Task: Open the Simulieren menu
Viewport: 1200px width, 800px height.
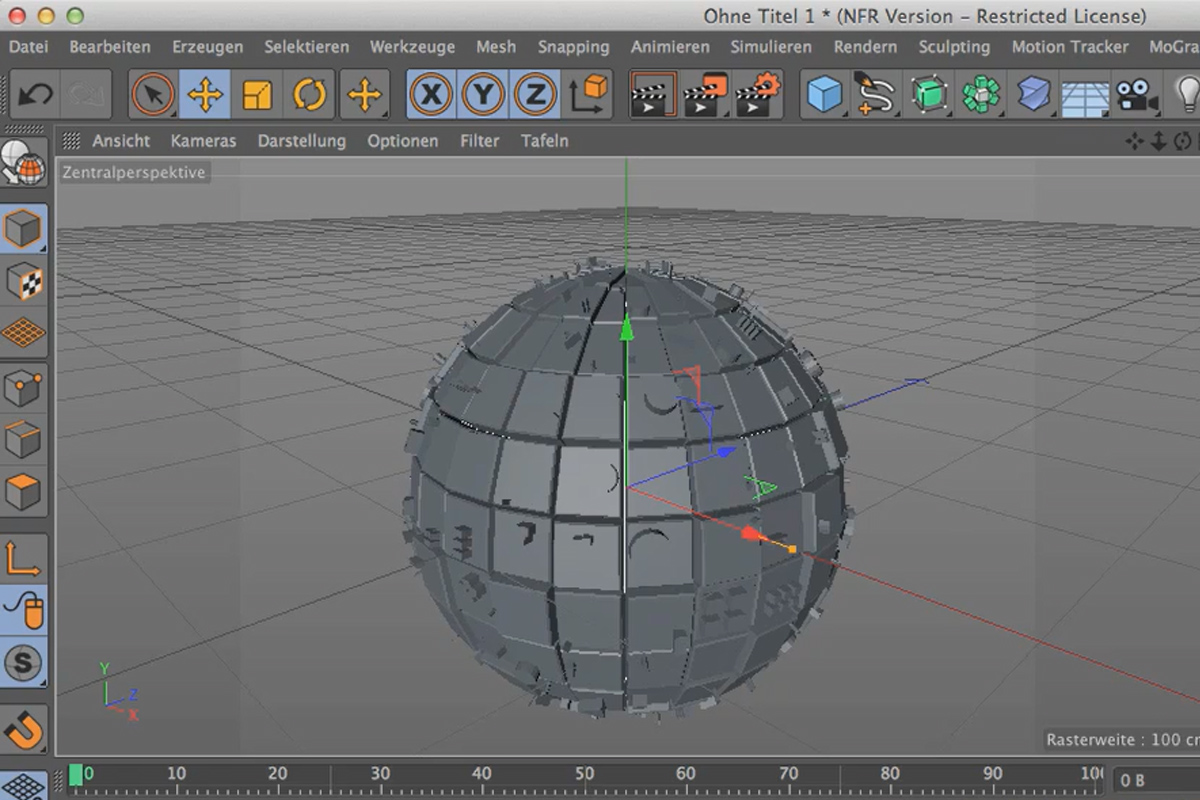Action: click(771, 47)
